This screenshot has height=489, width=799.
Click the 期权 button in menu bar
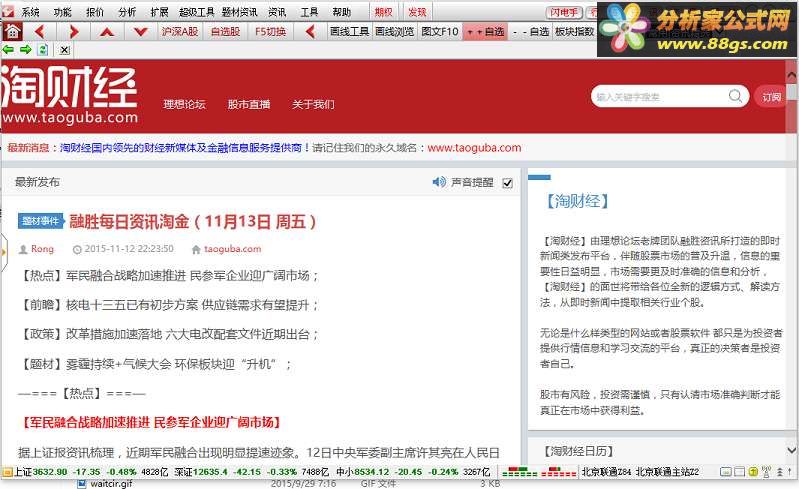(x=383, y=12)
